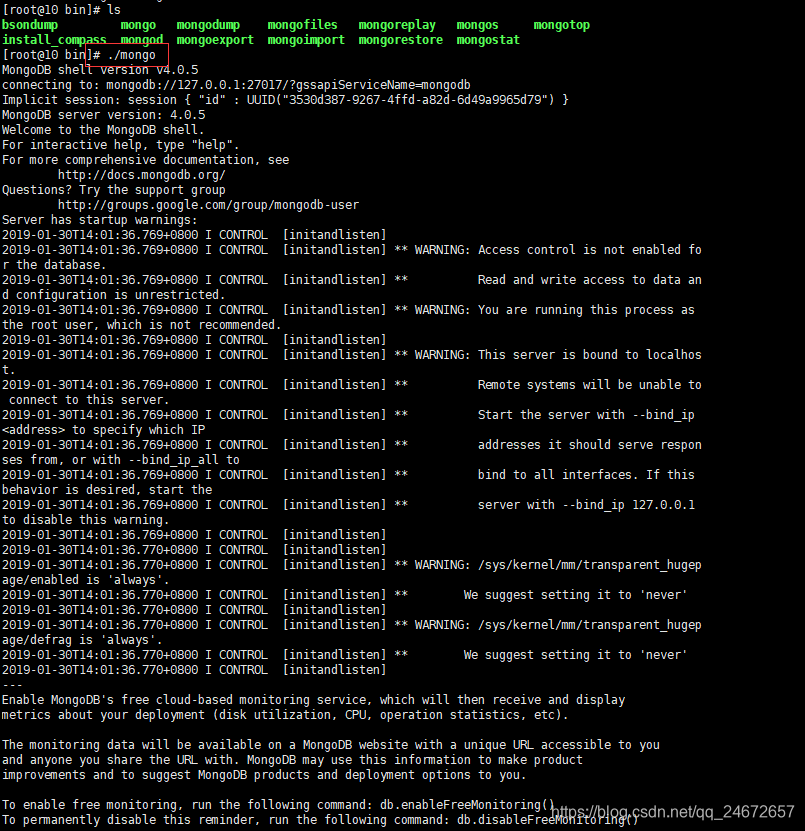The height and width of the screenshot is (831, 805).
Task: Select the --bind_ip 127.0.0.1 text
Action: (x=628, y=505)
